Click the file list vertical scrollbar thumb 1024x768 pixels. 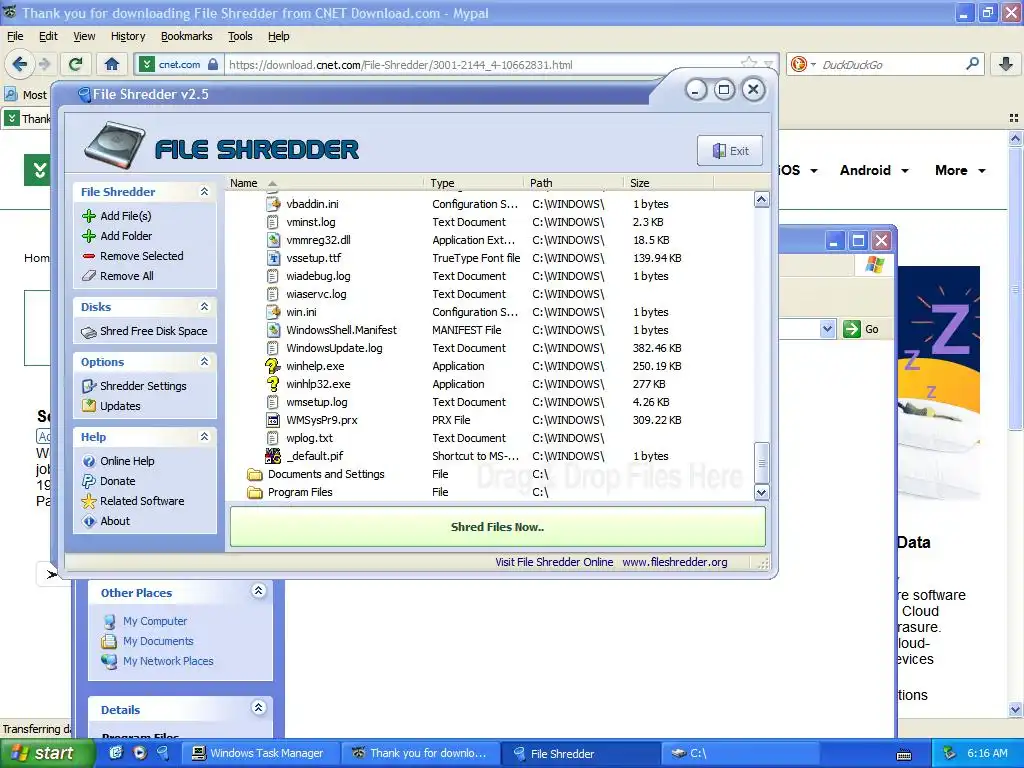tap(761, 462)
